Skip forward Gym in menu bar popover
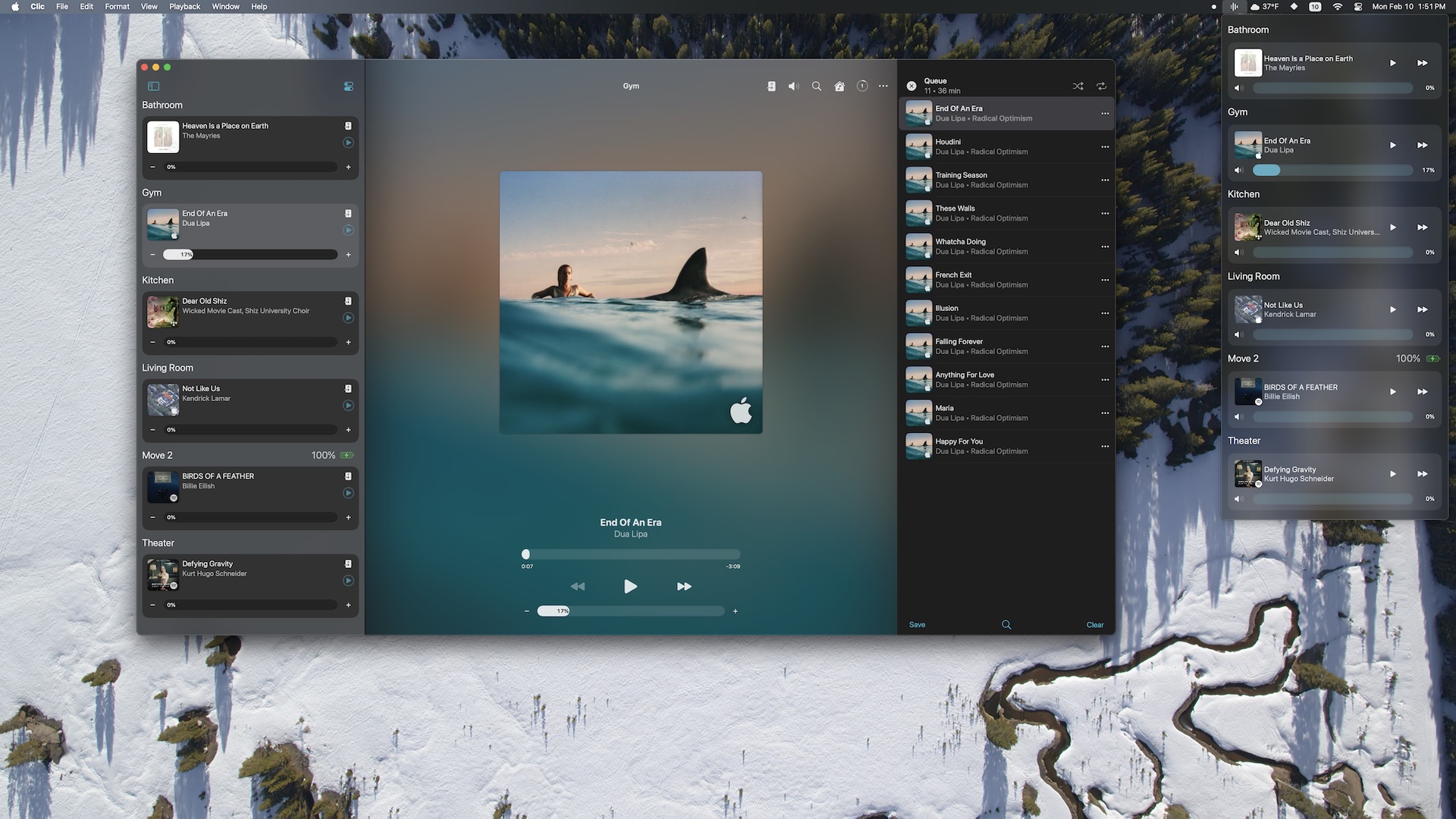Image resolution: width=1456 pixels, height=819 pixels. [x=1423, y=145]
